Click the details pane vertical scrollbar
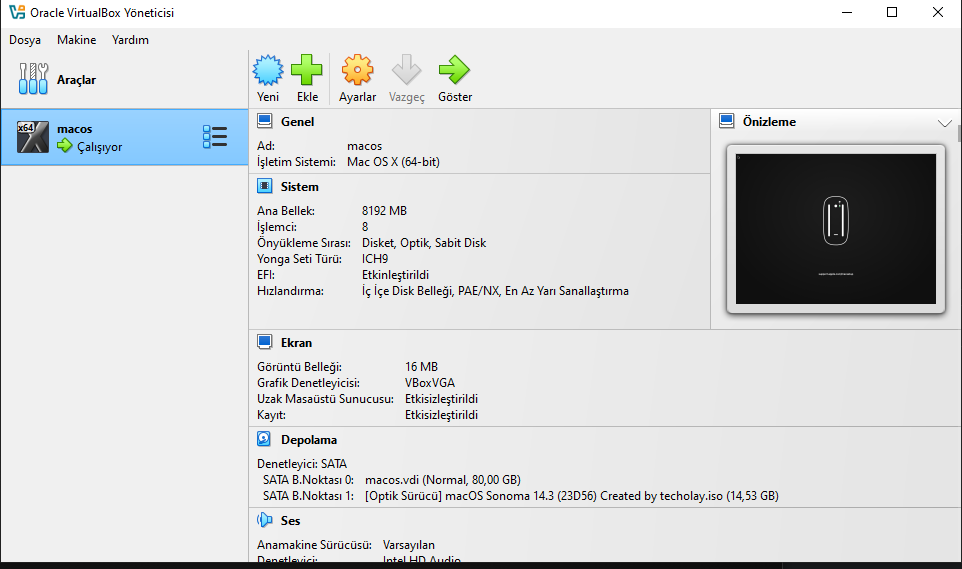Viewport: 962px width, 569px height. click(x=959, y=132)
